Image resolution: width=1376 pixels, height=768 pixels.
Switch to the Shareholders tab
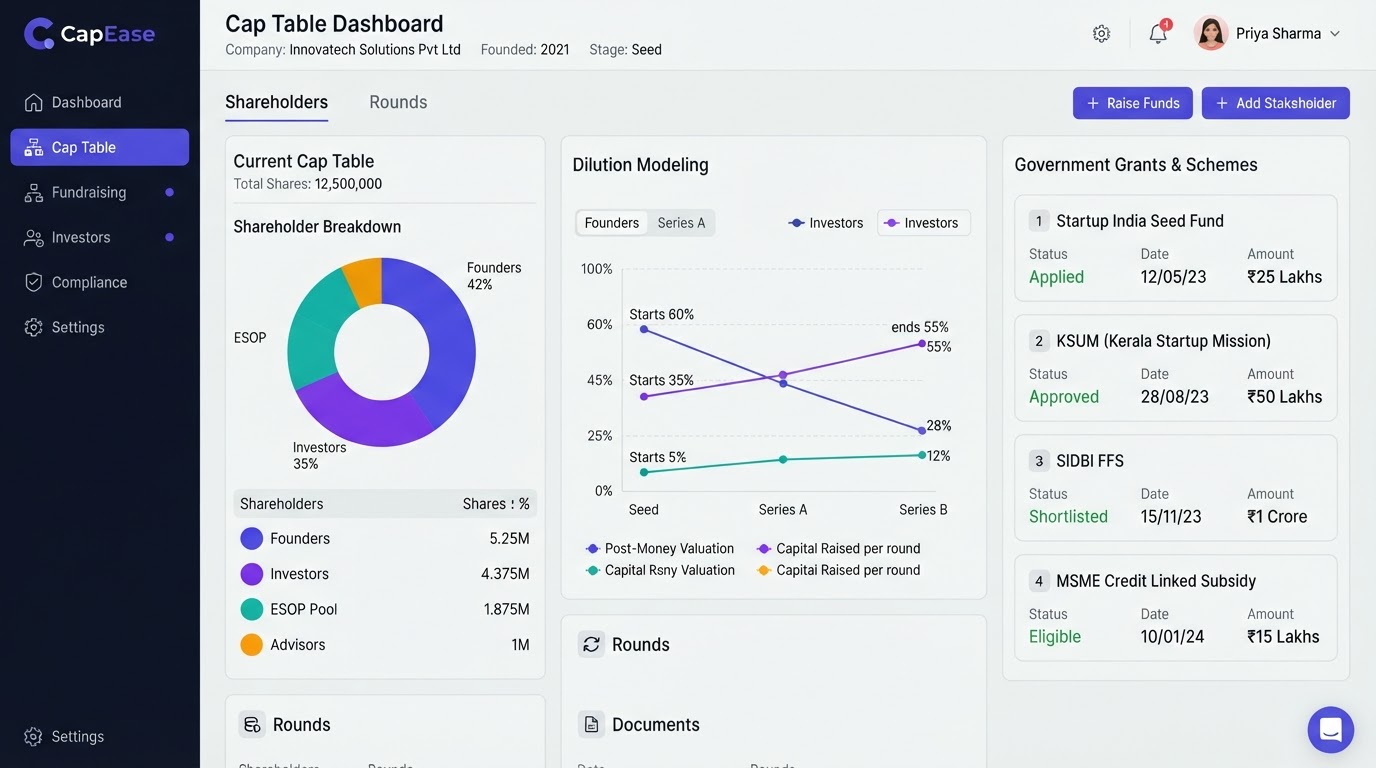pyautogui.click(x=276, y=102)
